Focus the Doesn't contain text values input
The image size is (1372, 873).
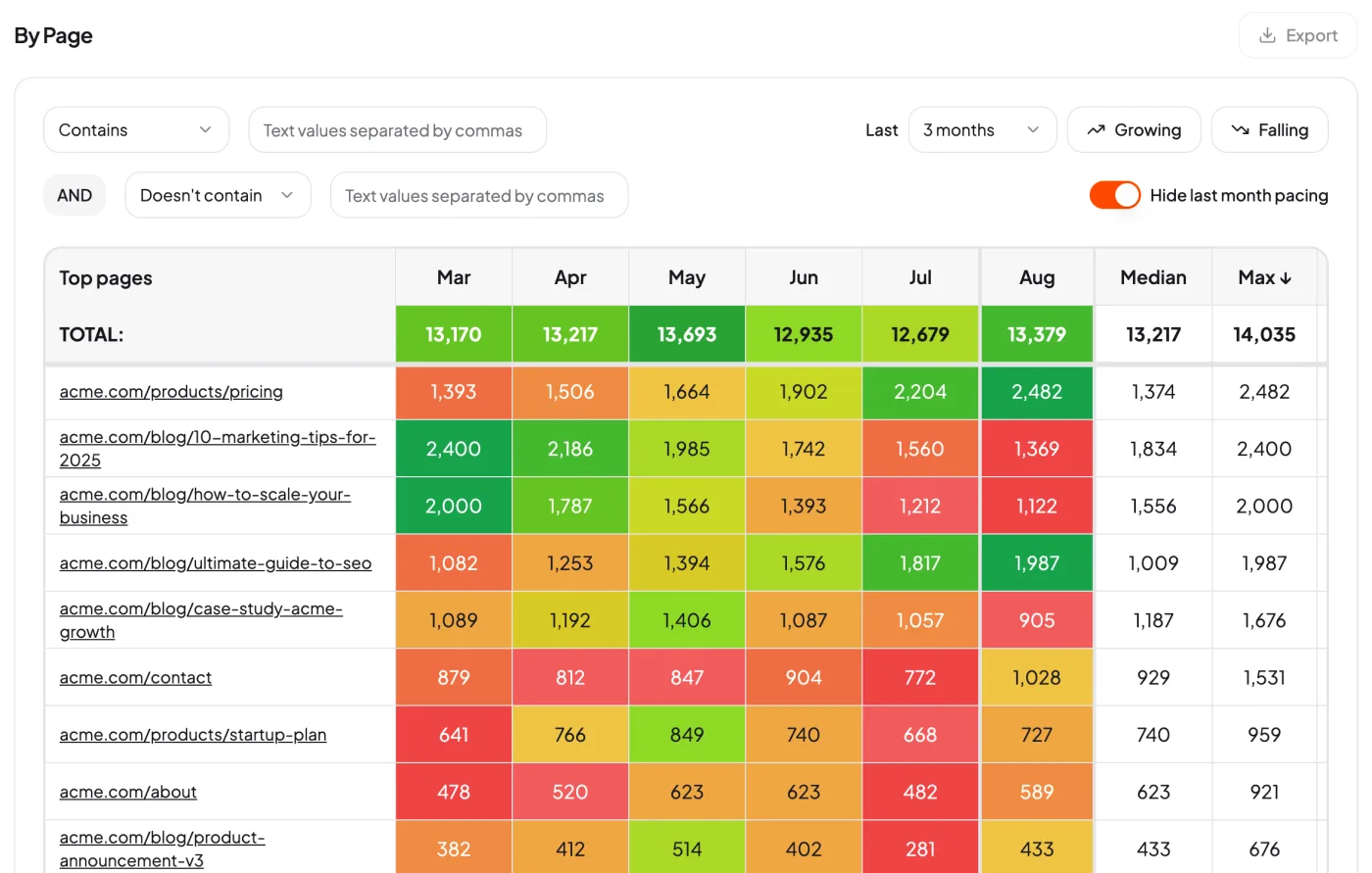click(x=479, y=195)
